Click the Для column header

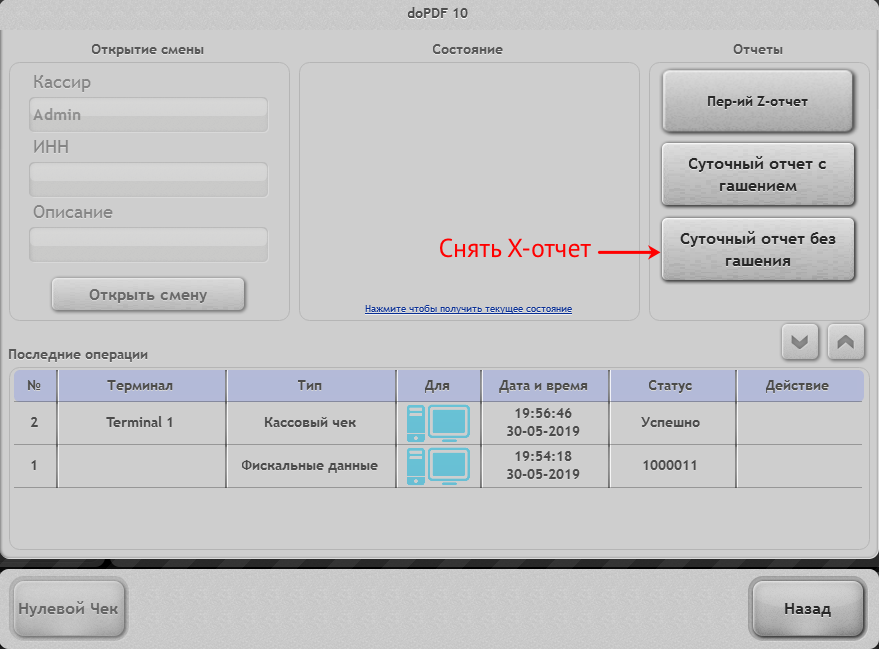pos(438,386)
